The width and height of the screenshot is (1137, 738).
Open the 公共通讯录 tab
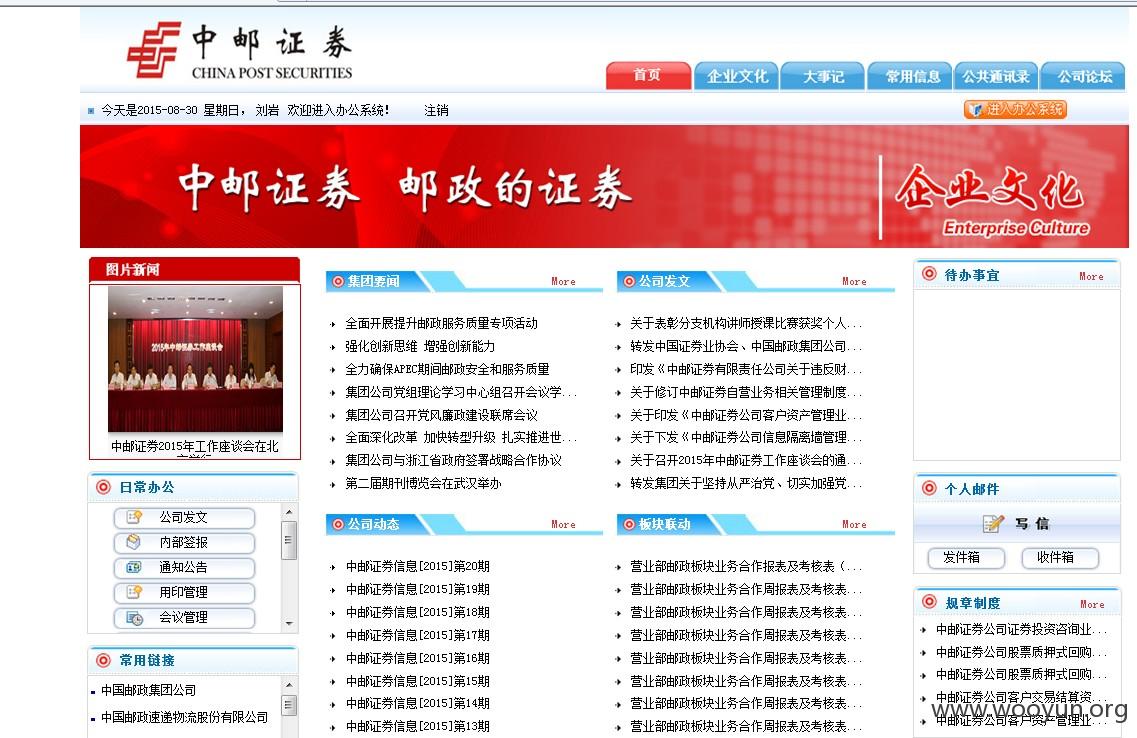coord(996,75)
